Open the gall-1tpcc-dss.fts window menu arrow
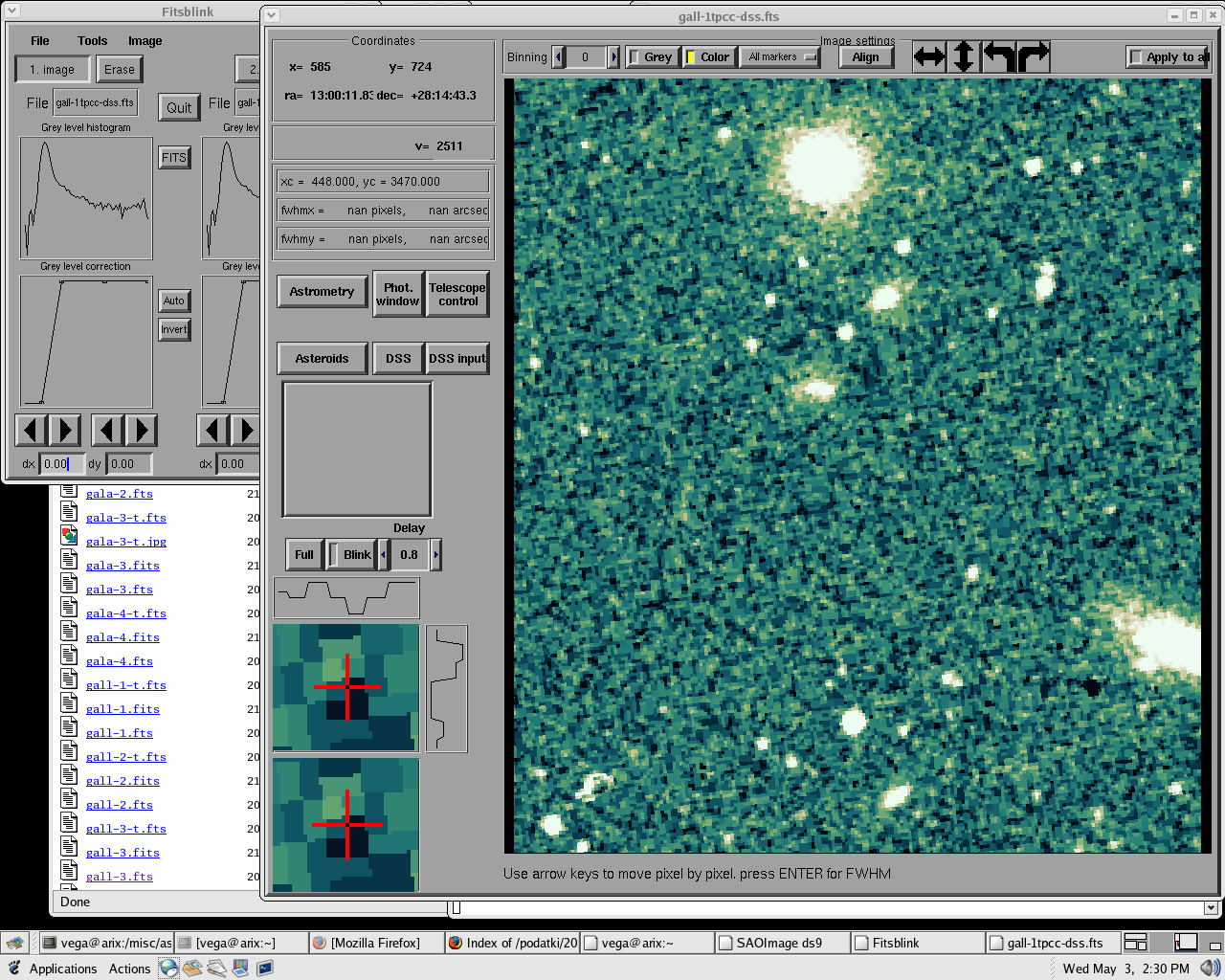The width and height of the screenshot is (1225, 980). coord(272,15)
